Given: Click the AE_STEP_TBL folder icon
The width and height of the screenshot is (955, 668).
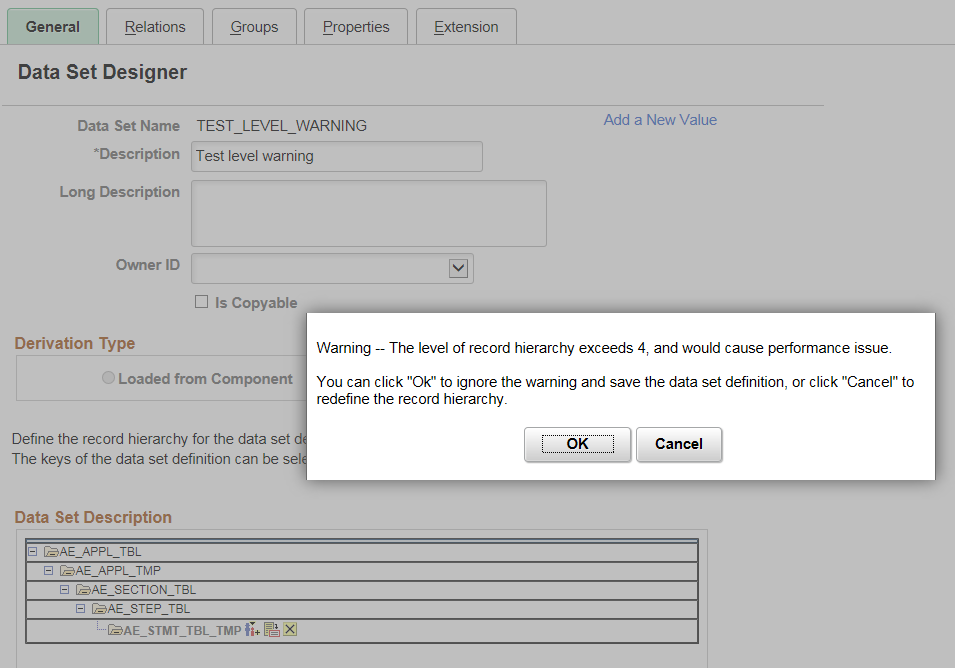Looking at the screenshot, I should coord(99,609).
